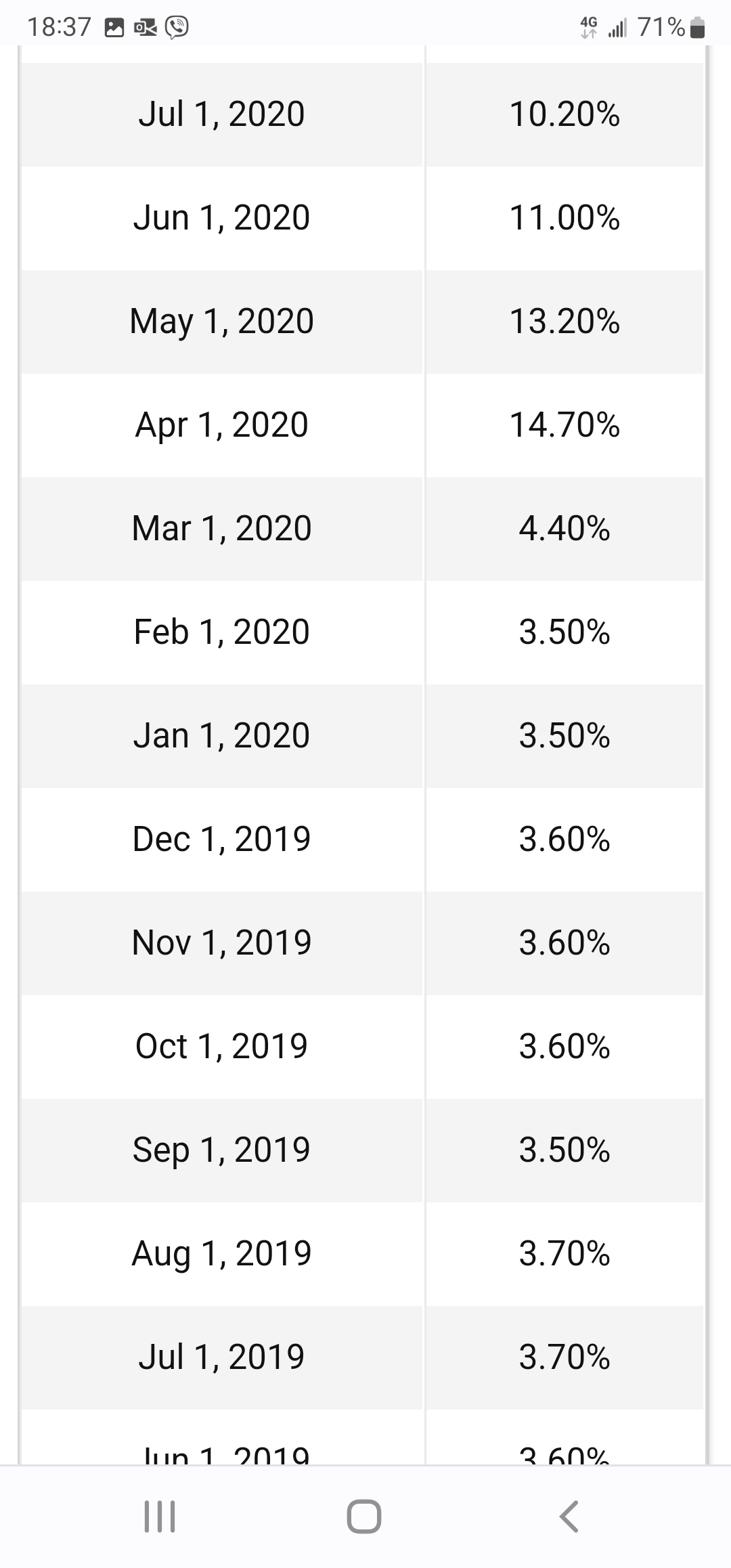
Task: Tap the Outlook mail notification icon
Action: click(x=146, y=28)
